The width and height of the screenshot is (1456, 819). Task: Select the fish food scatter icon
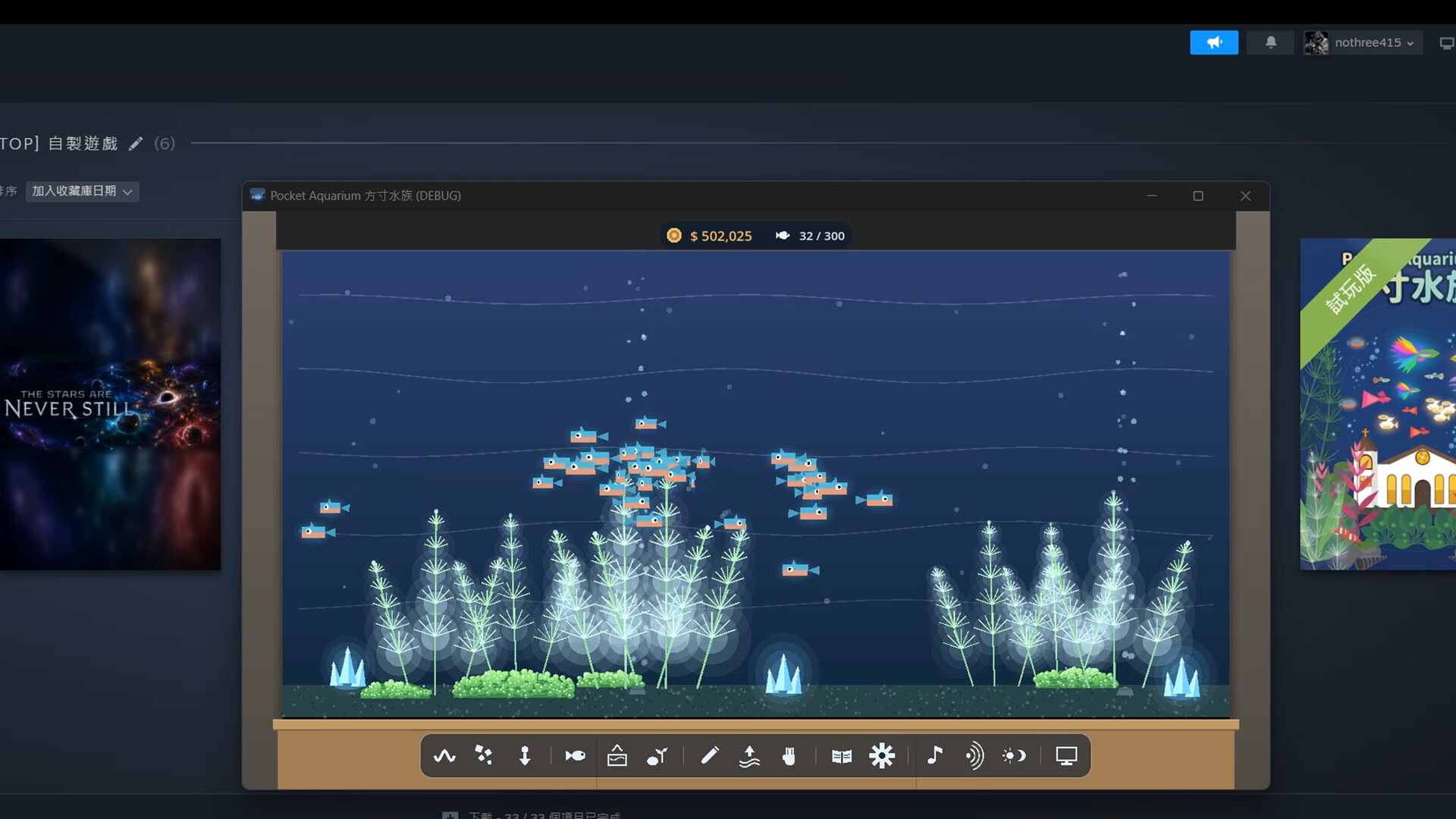tap(484, 755)
